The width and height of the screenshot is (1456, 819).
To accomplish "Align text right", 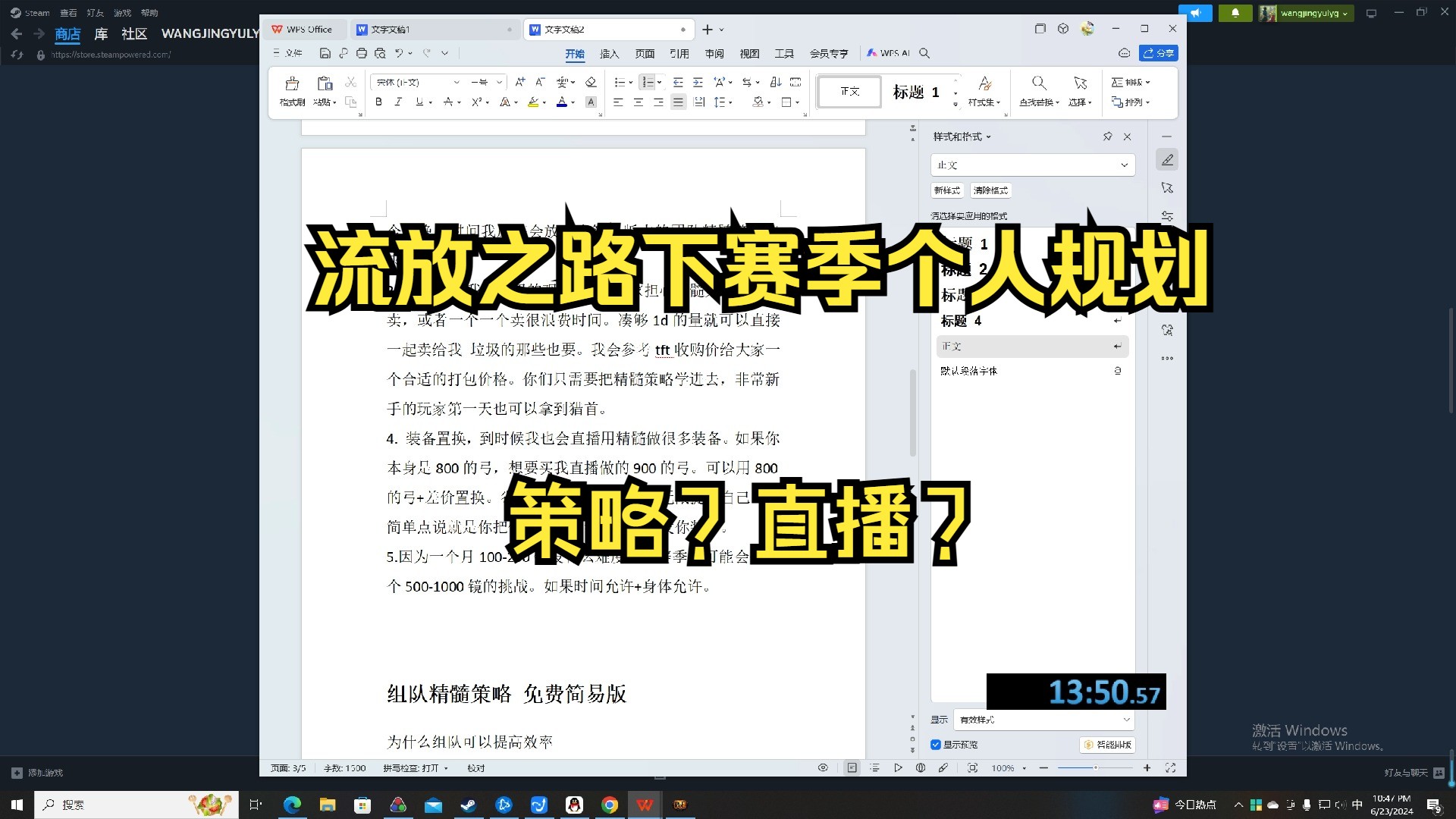I will click(658, 102).
